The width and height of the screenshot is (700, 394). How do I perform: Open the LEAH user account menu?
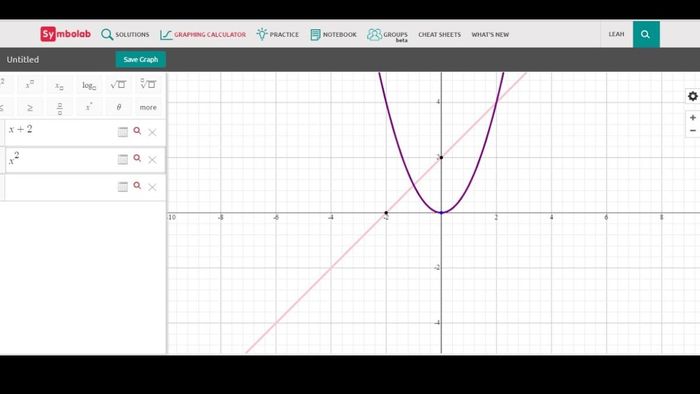[x=616, y=34]
